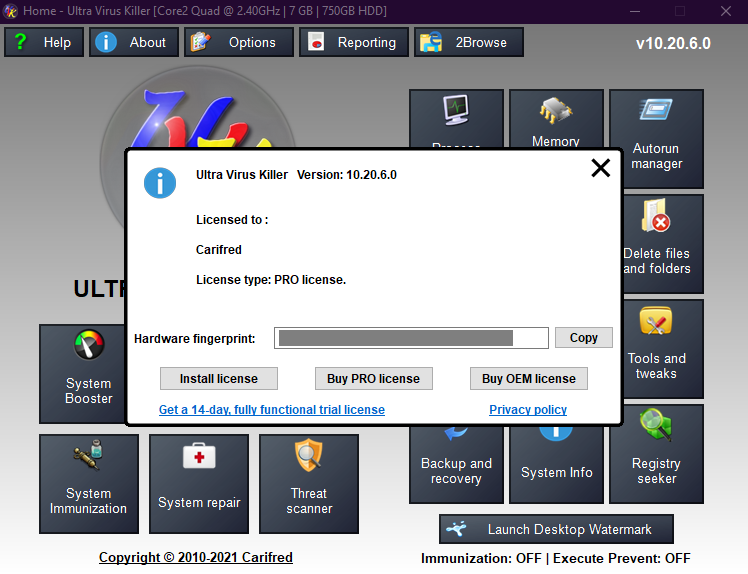Screen dimensions: 748x574
Task: Click the Install license button
Action: pos(218,378)
